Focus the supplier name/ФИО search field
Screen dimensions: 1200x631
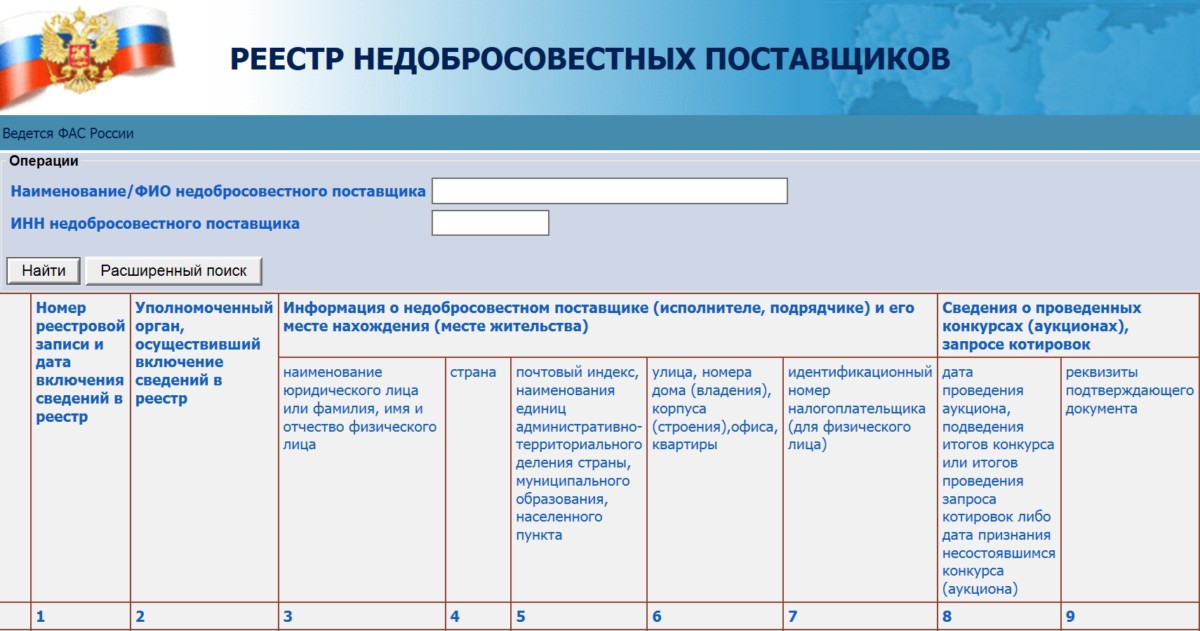609,191
